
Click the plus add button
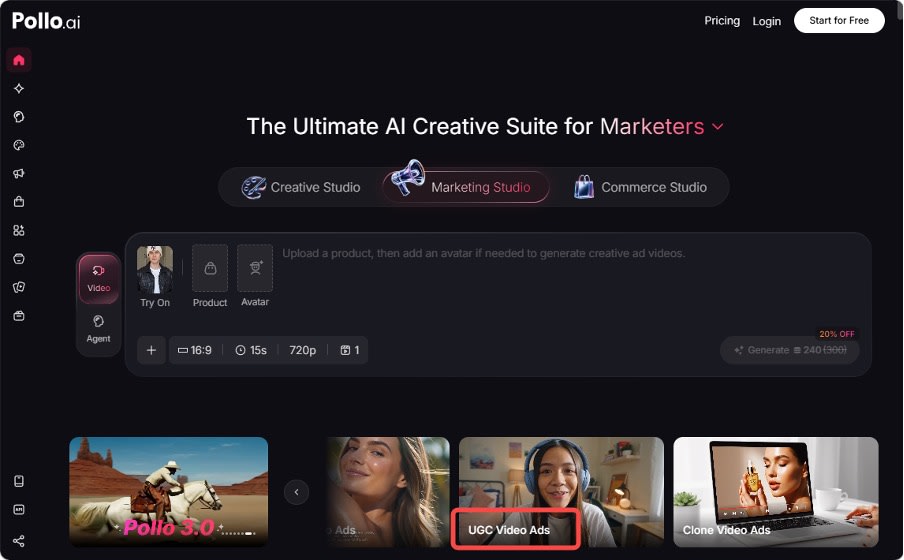(151, 350)
